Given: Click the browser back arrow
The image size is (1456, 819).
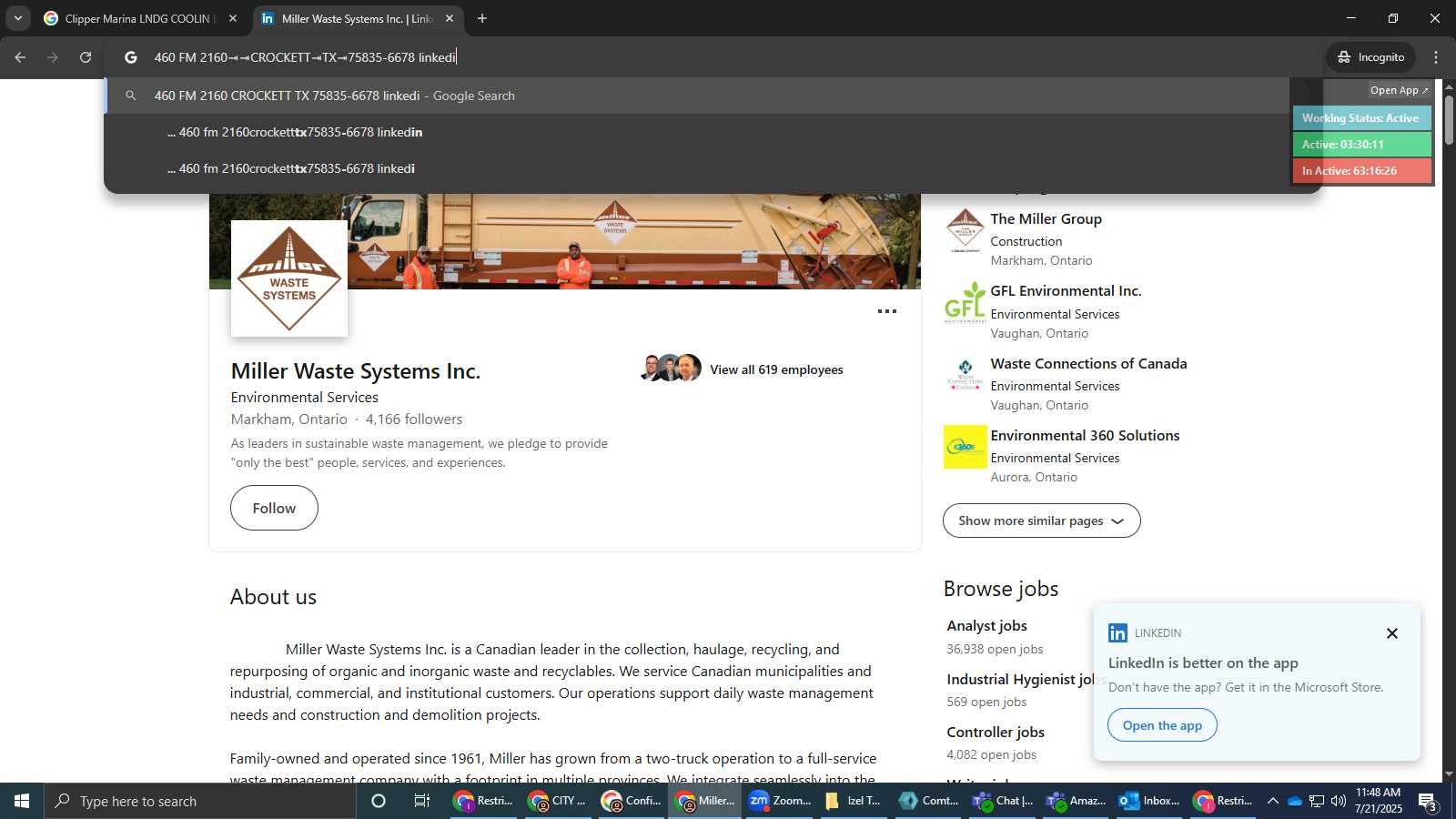Looking at the screenshot, I should click(20, 57).
